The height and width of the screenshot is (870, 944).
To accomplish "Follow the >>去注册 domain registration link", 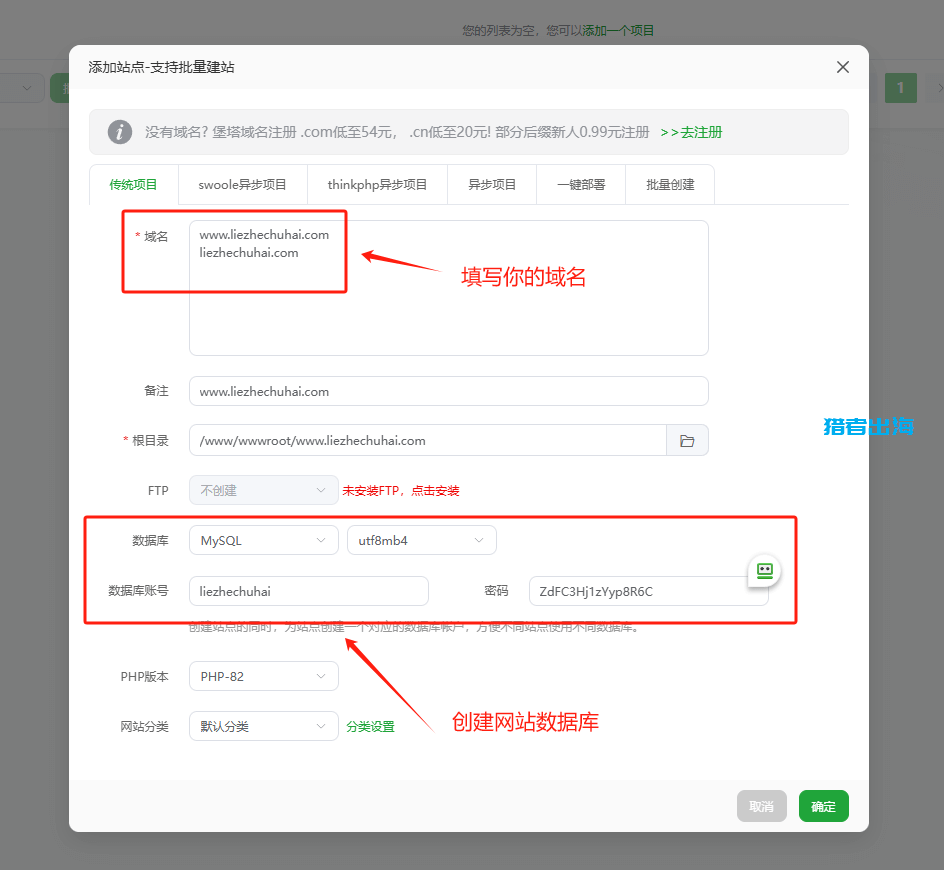I will point(691,132).
